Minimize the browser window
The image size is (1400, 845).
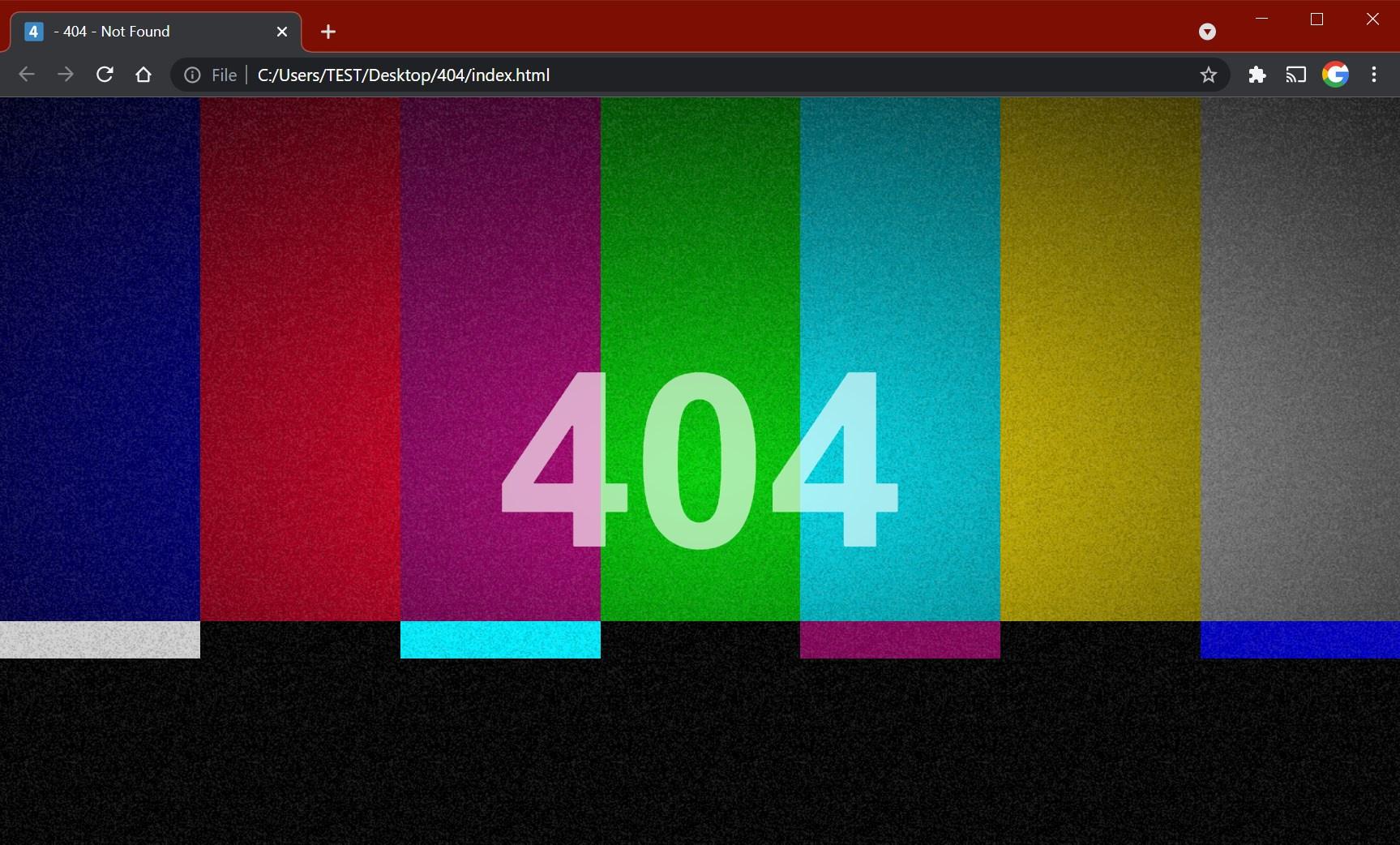tap(1261, 19)
